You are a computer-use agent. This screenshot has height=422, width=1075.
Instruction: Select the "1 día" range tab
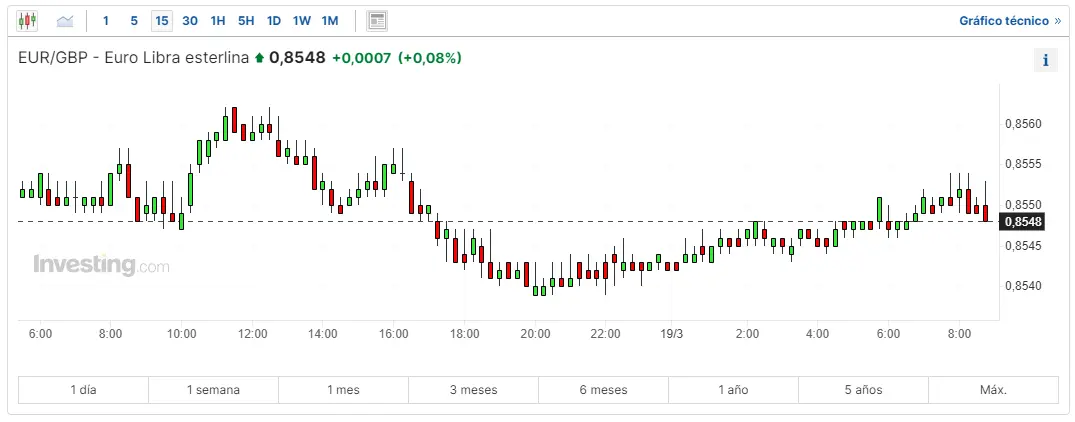(x=84, y=390)
